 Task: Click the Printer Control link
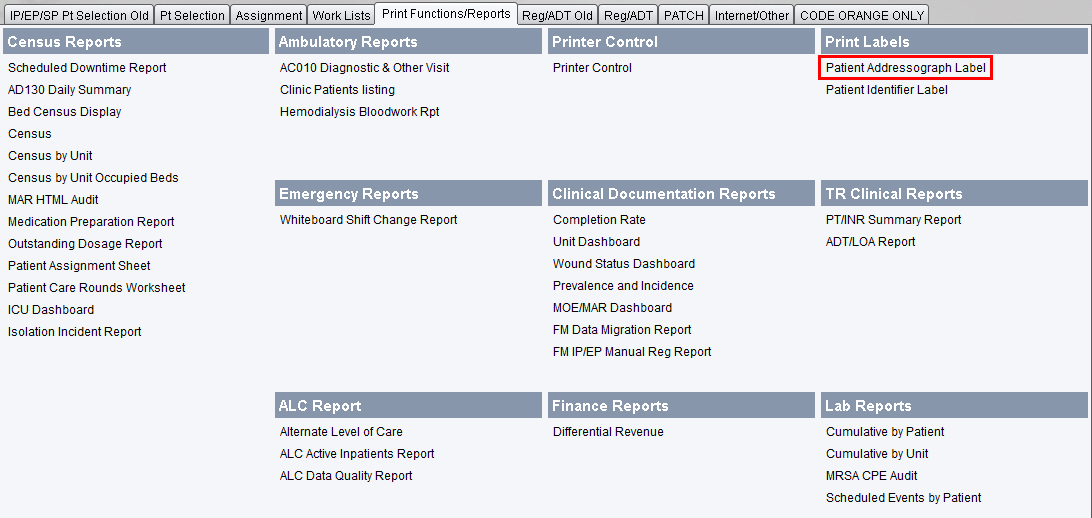click(592, 68)
